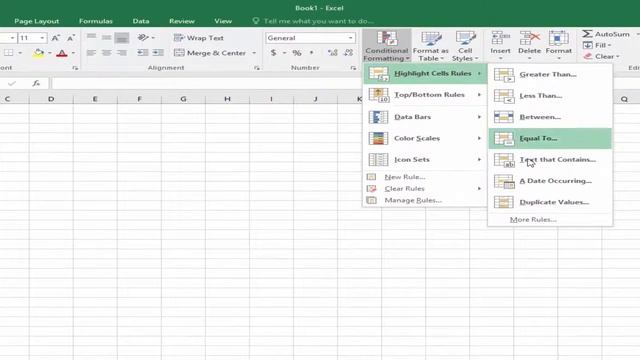Viewport: 640px width, 360px height.
Task: Choose New Rule... from menu
Action: 425,177
